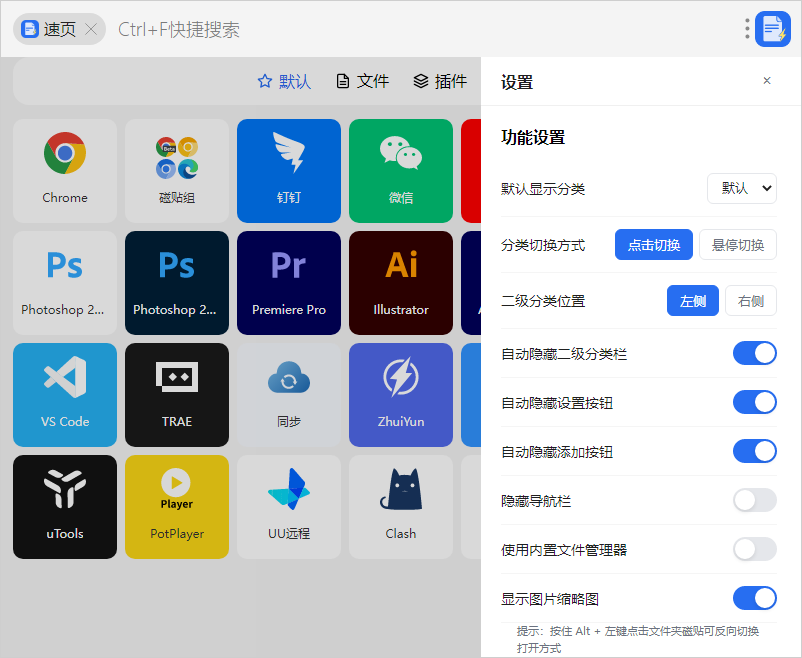Toggle 显示图片缩略图 switch
The height and width of the screenshot is (658, 802).
tap(754, 598)
